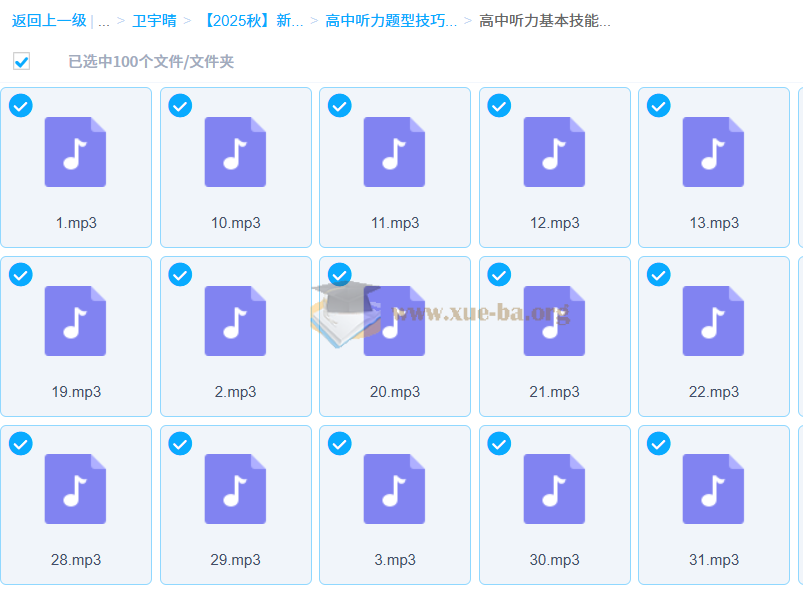The image size is (803, 590).
Task: Uncheck the 28.mp3 selection circle
Action: [x=21, y=444]
